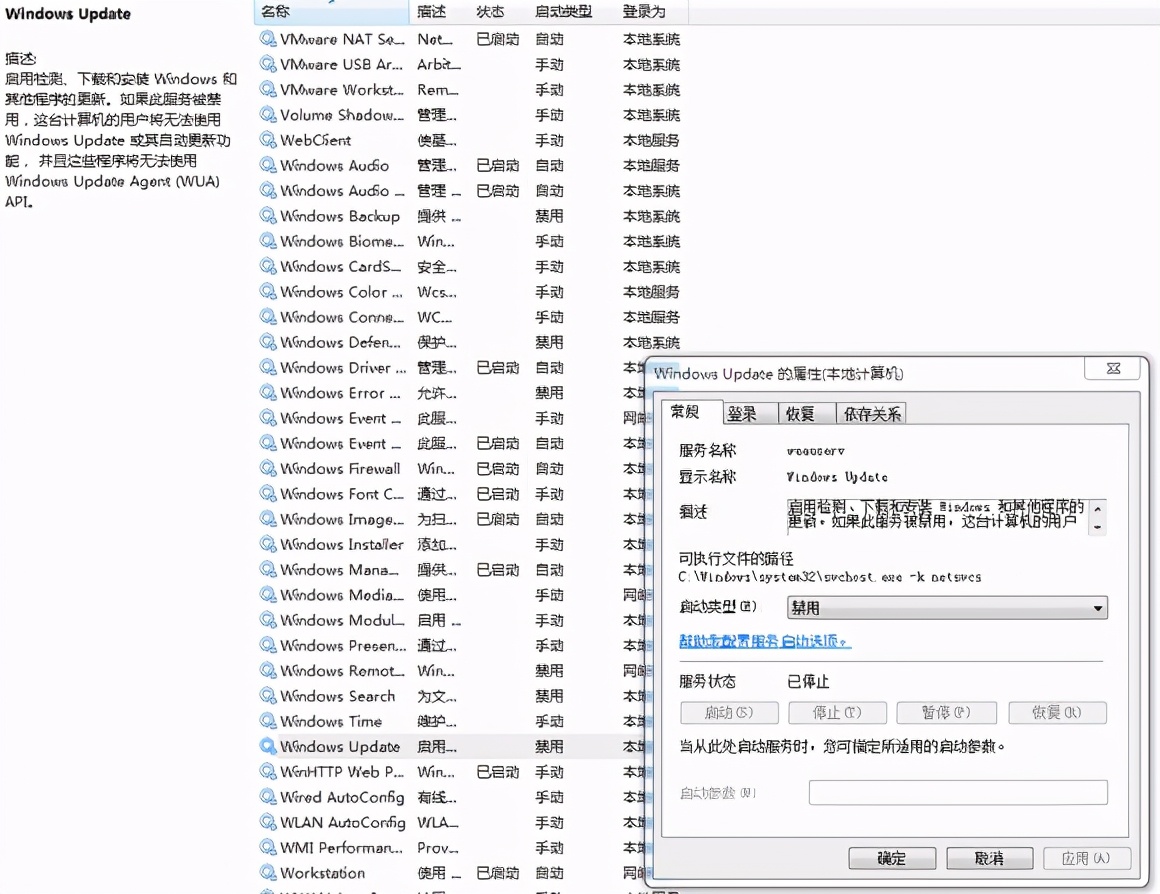Image resolution: width=1160 pixels, height=894 pixels.
Task: Switch to the 恢复 tab
Action: click(x=800, y=412)
